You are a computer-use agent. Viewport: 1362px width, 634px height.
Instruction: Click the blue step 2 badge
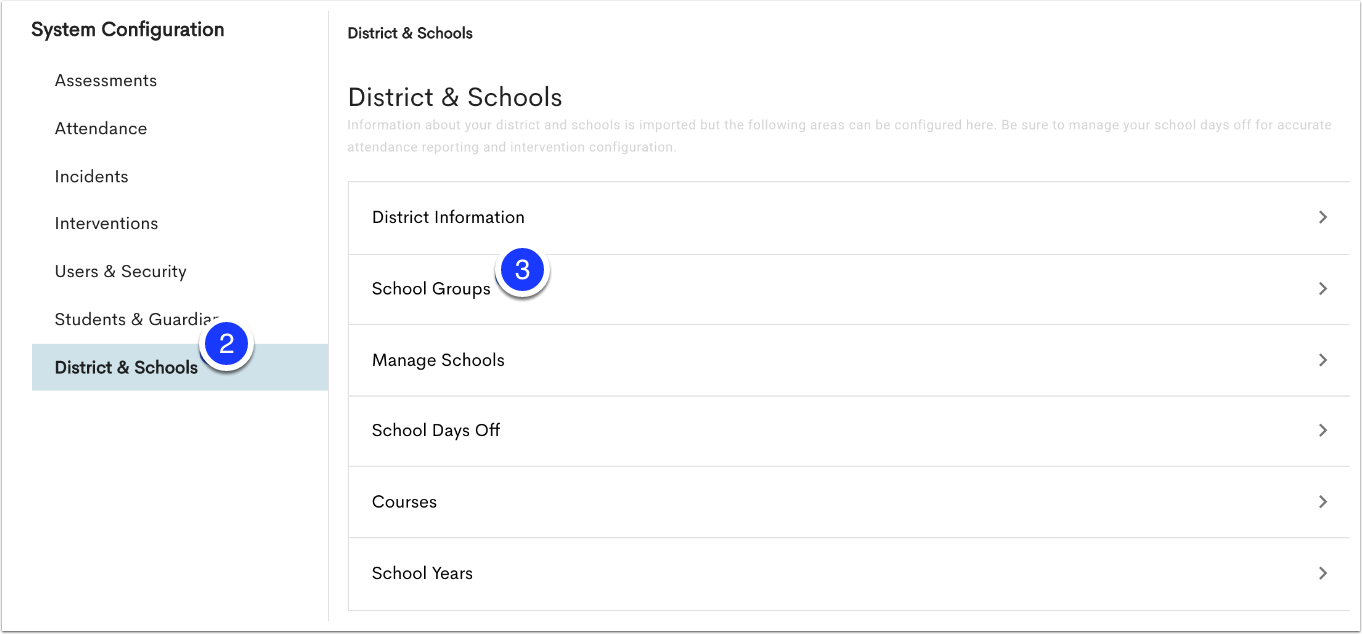coord(227,345)
